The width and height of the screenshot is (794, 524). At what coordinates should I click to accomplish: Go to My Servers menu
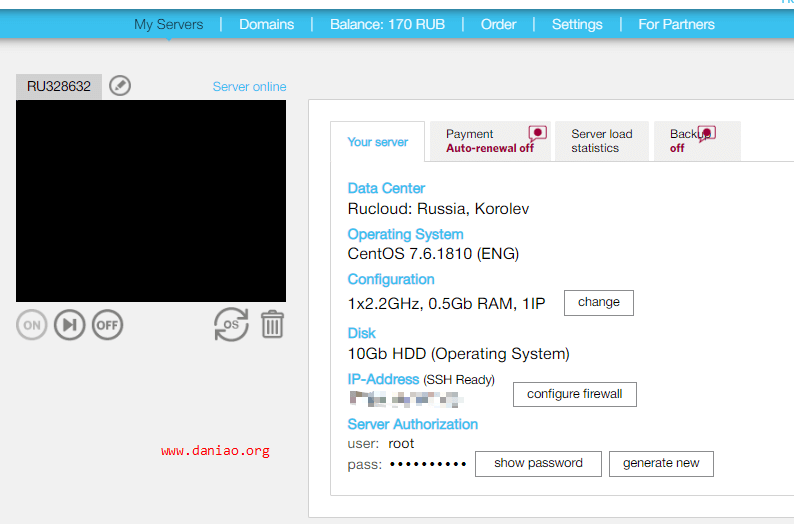[x=169, y=24]
